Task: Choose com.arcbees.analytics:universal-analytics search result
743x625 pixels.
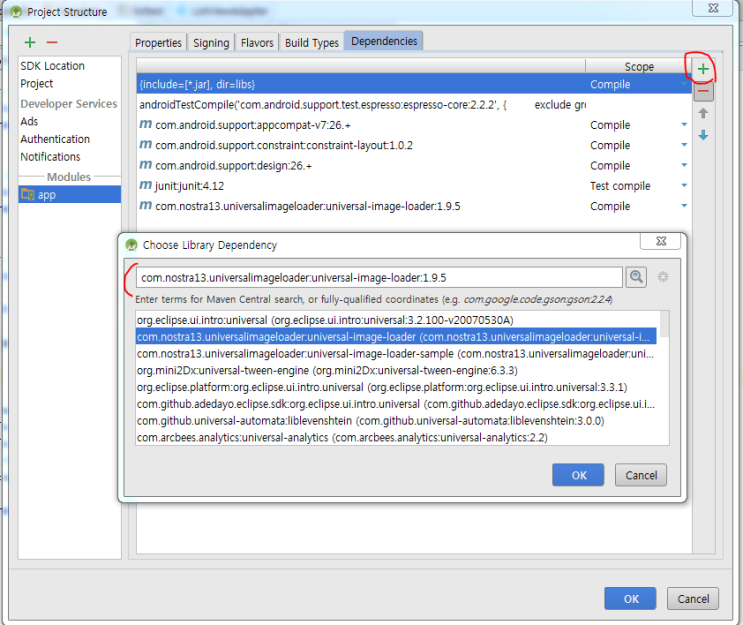Action: [x=397, y=437]
